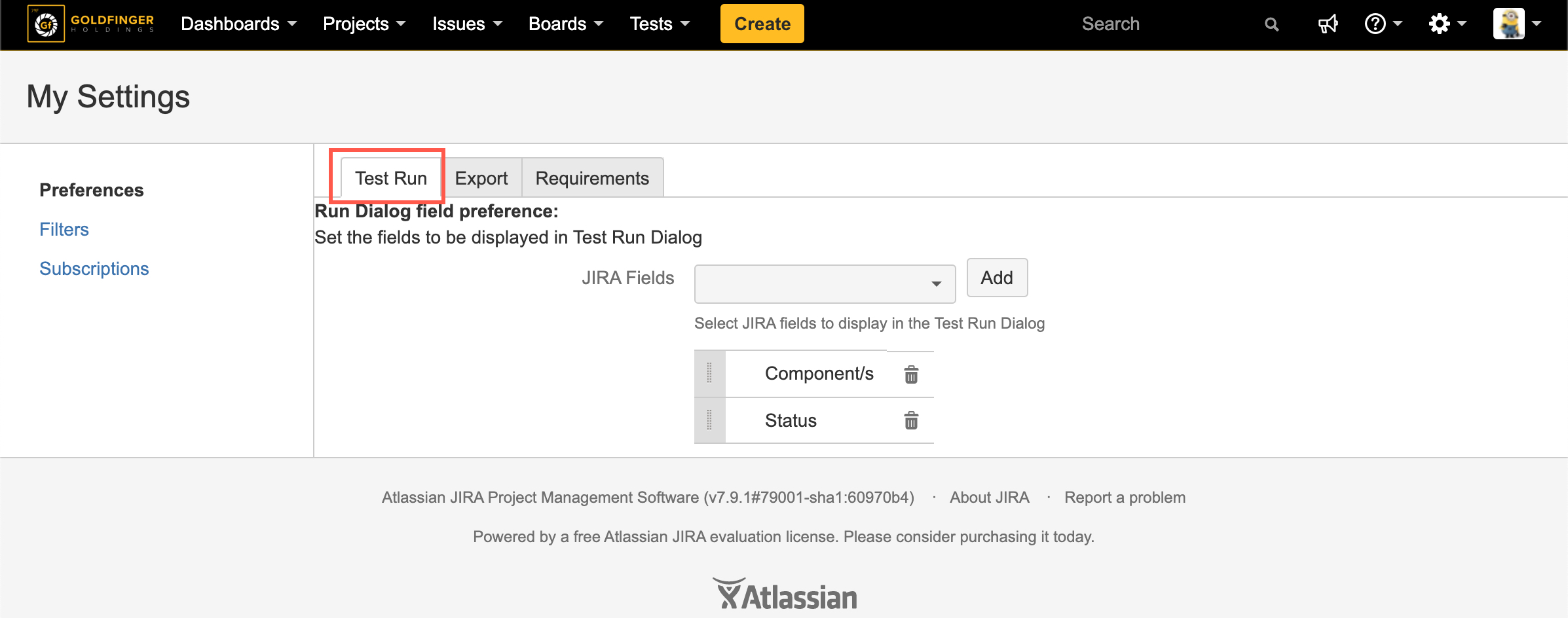This screenshot has width=1568, height=618.
Task: Click the search magnifier icon
Action: point(1271,24)
